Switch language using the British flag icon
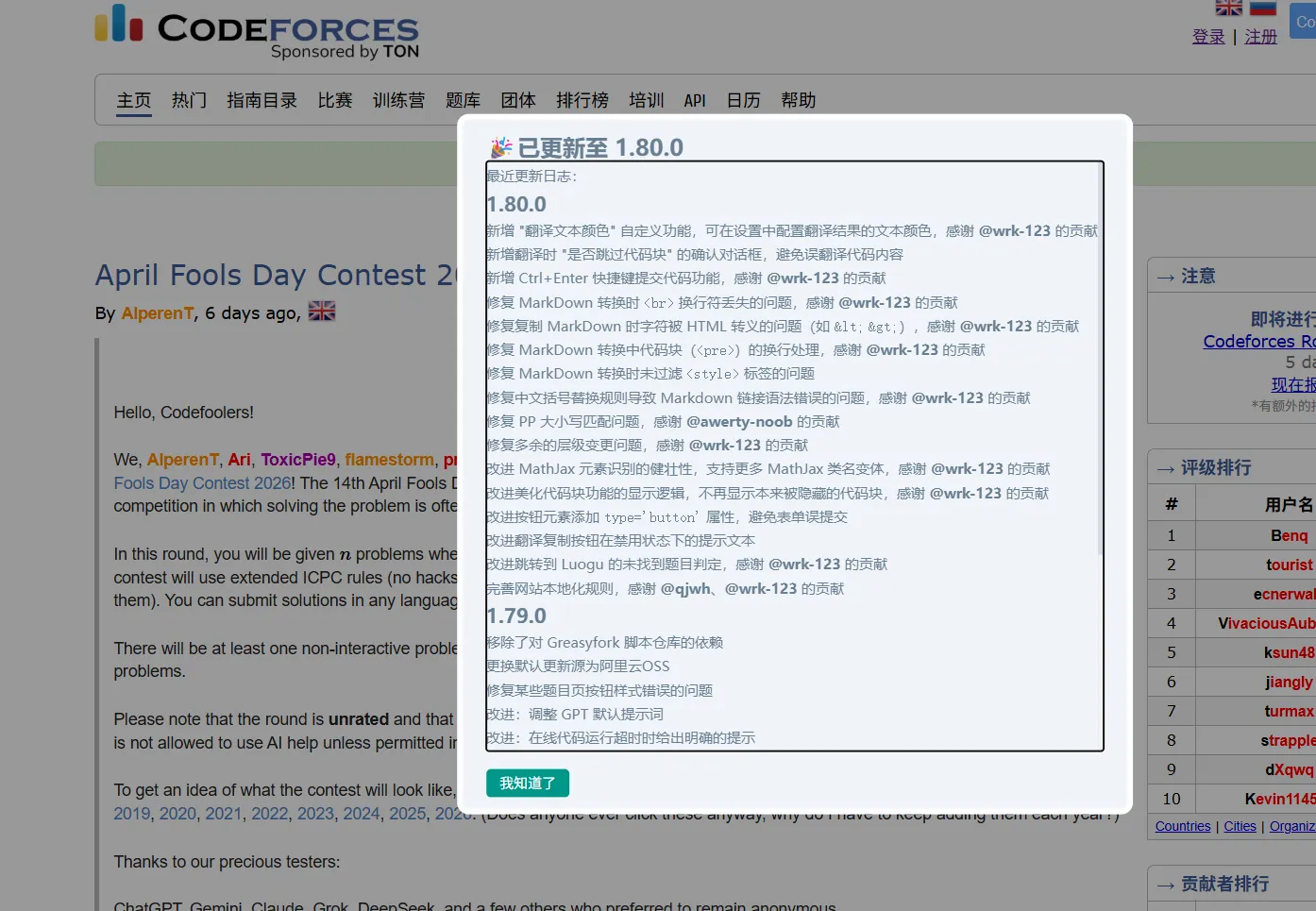Viewport: 1316px width, 911px height. point(1228,7)
